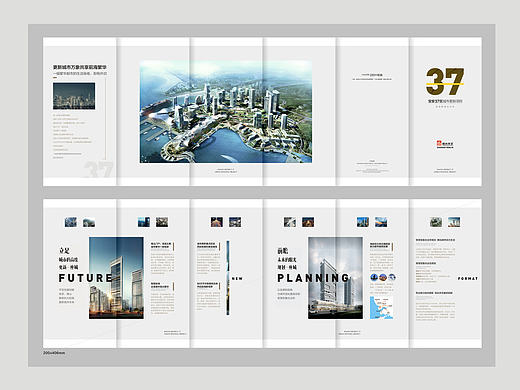520x390 pixels.
Task: Click the large gold 37 cover number
Action: coord(445,81)
